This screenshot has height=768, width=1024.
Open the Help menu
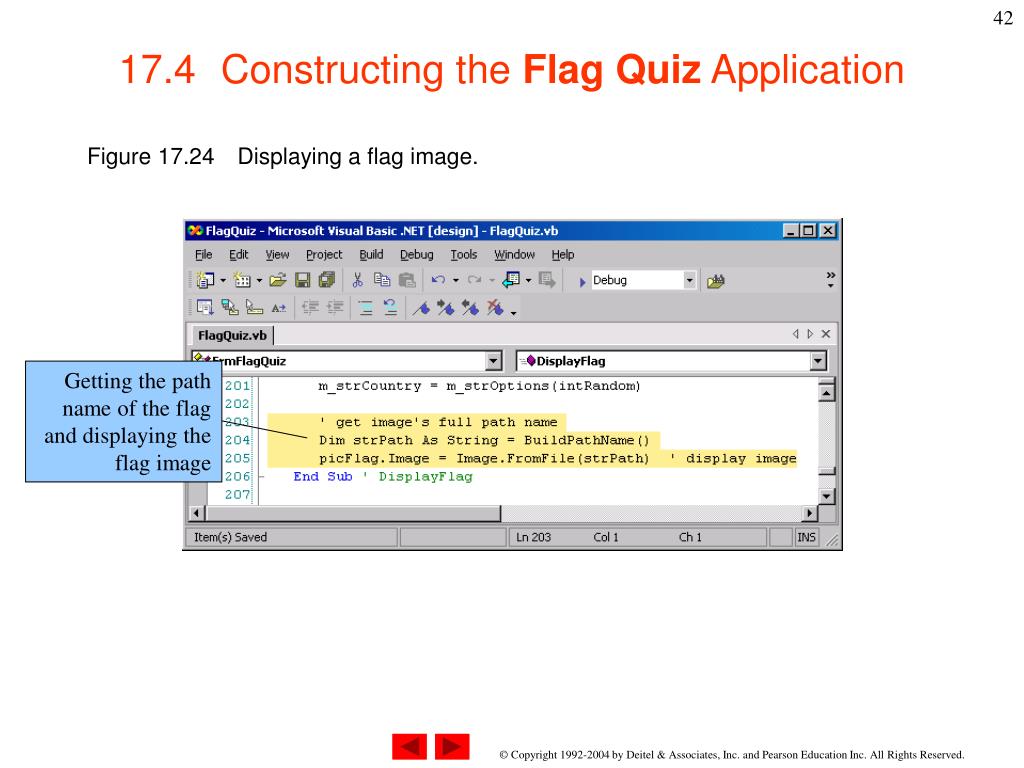tap(563, 255)
